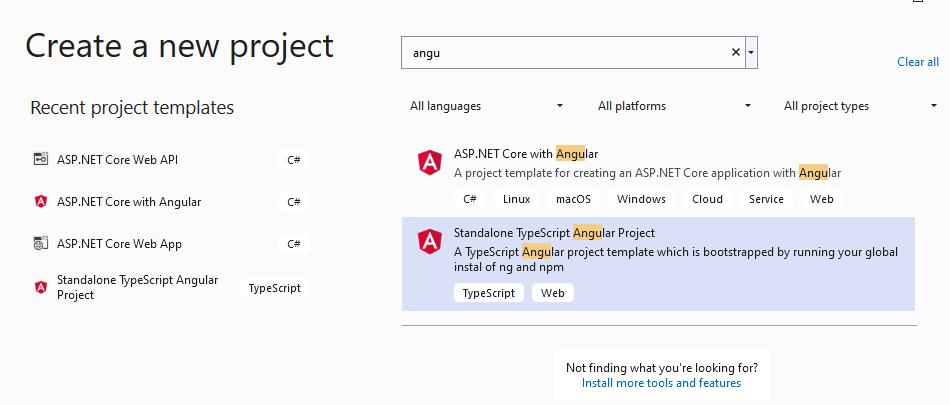Choose recent template ASP.NET Core Web App
Image resolution: width=950 pixels, height=405 pixels.
pyautogui.click(x=119, y=244)
